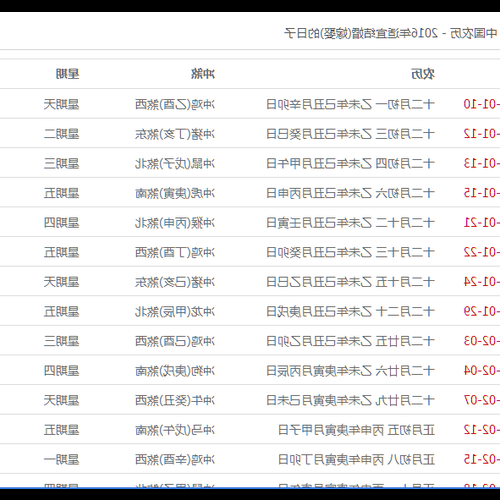Click 星期五 in the 01-15 row

(x=62, y=193)
